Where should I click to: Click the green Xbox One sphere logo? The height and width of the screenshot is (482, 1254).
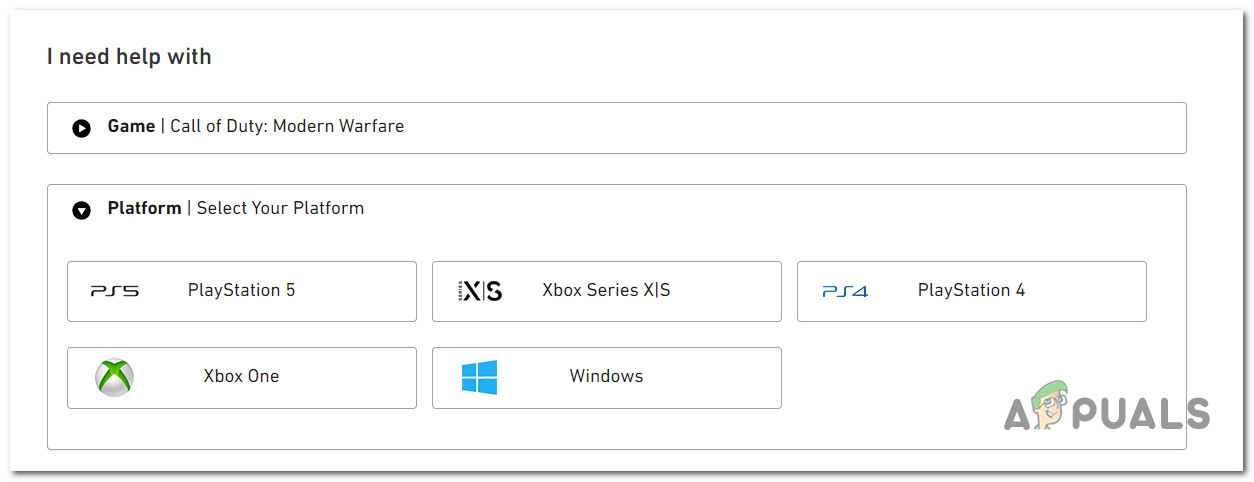[115, 377]
